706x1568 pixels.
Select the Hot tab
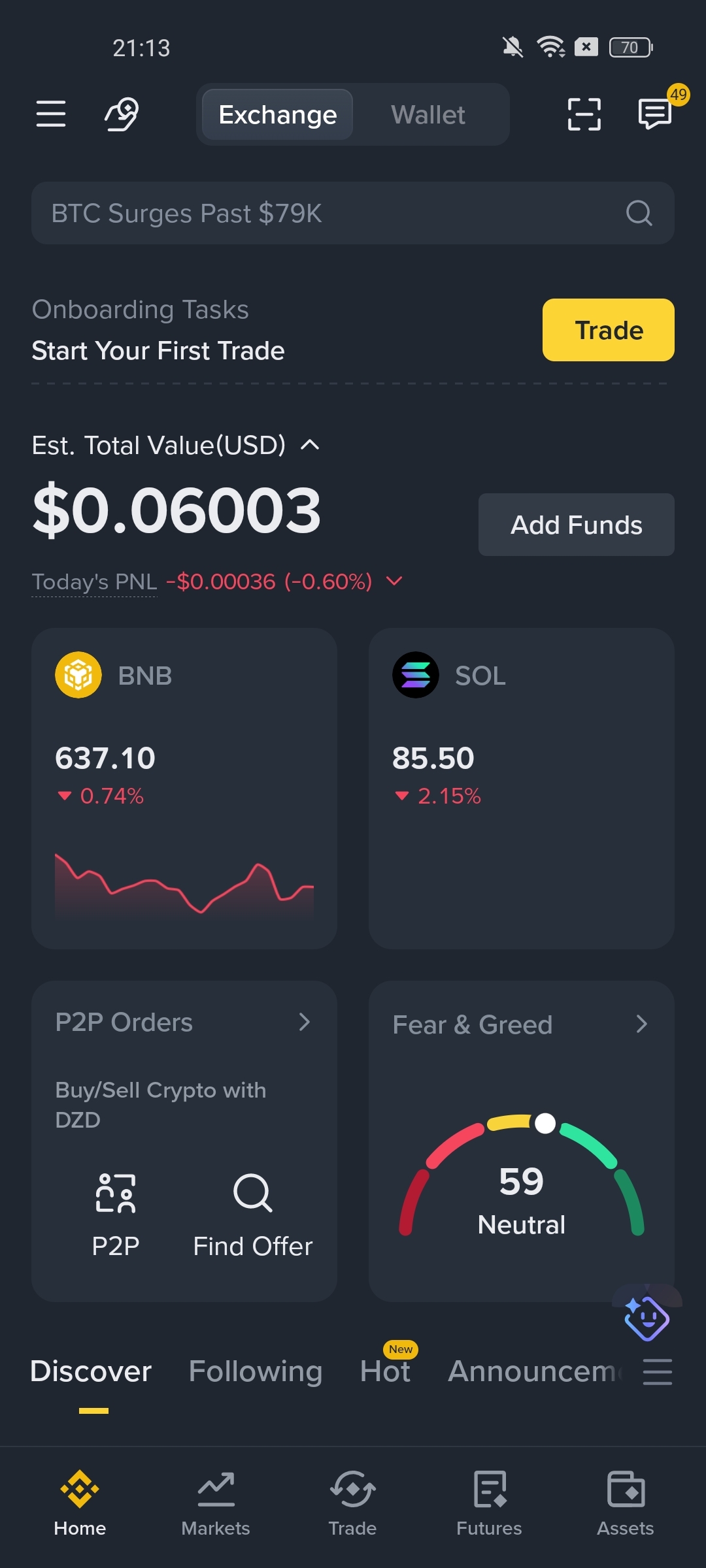coord(385,1371)
